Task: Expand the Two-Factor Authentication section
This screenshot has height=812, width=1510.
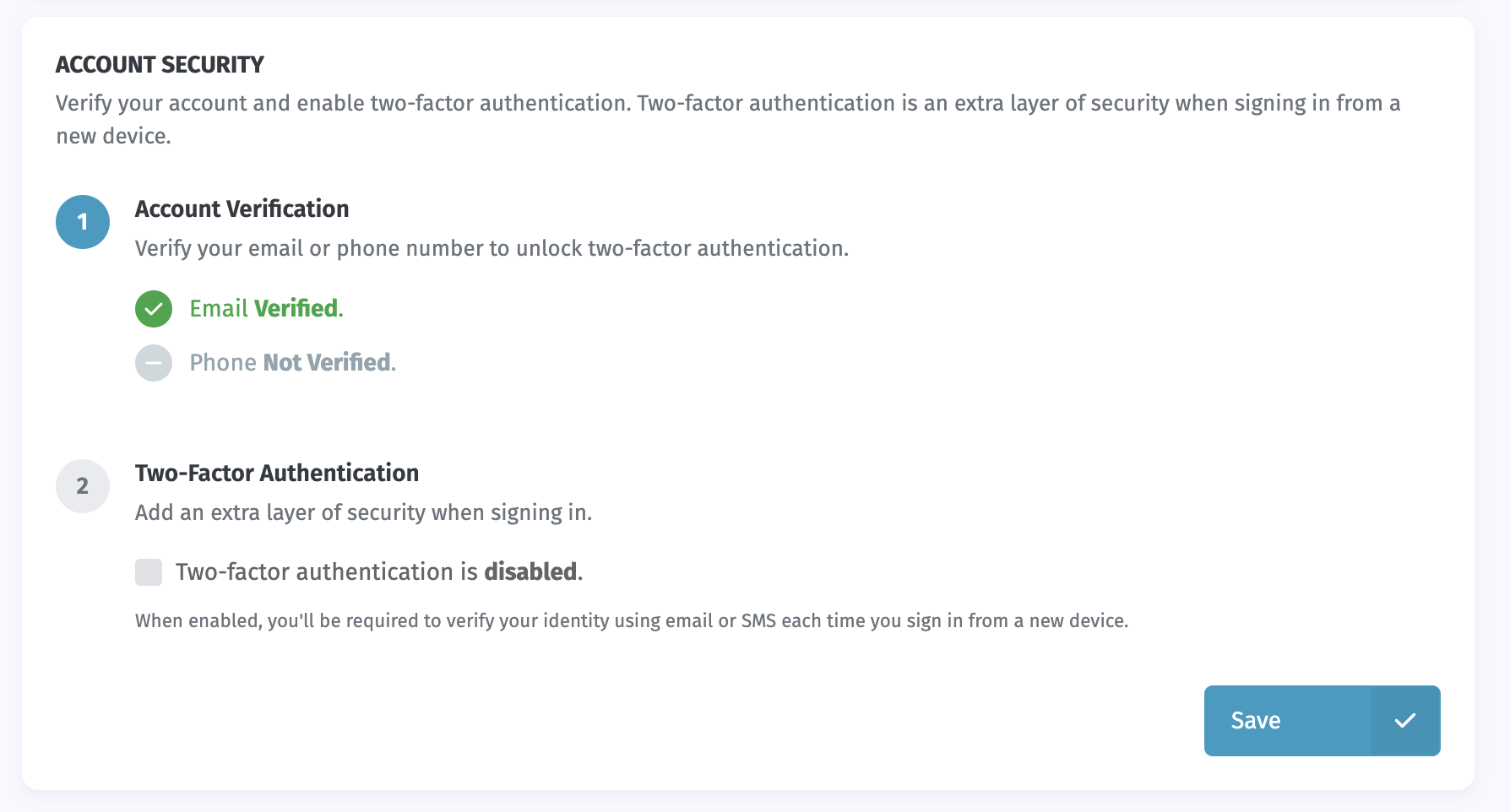Action: (276, 473)
